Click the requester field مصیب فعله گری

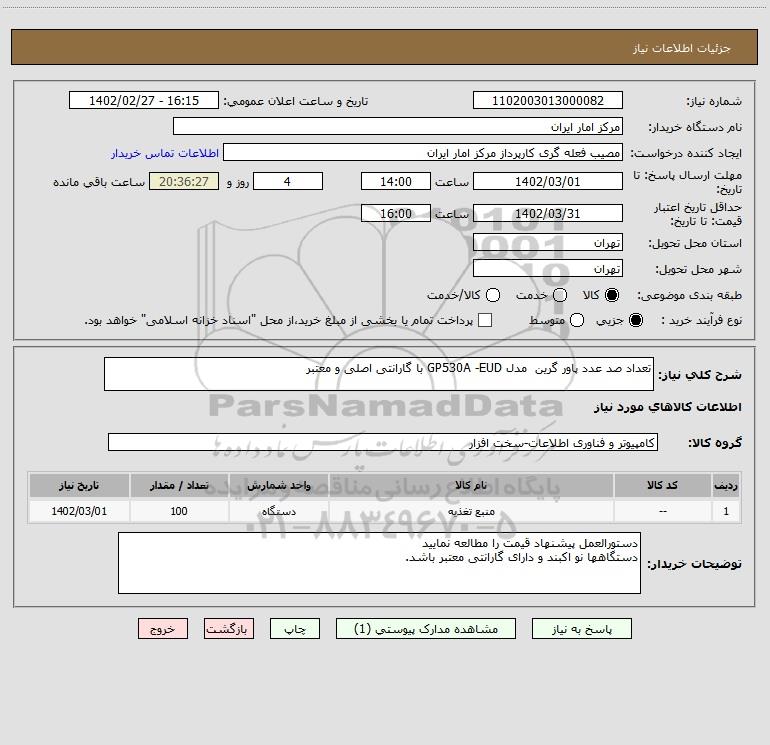(423, 153)
